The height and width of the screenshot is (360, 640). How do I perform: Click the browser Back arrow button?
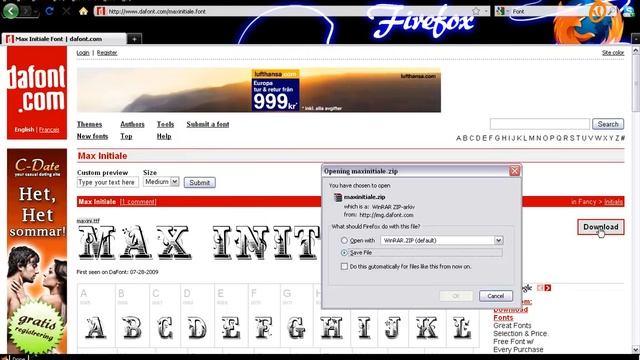pos(11,11)
